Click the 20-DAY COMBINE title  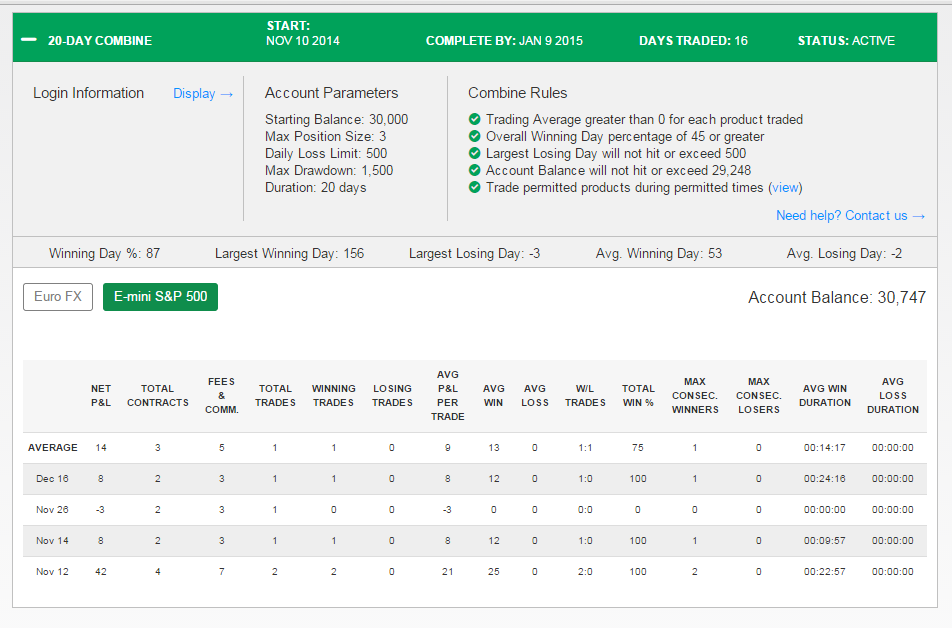point(100,41)
